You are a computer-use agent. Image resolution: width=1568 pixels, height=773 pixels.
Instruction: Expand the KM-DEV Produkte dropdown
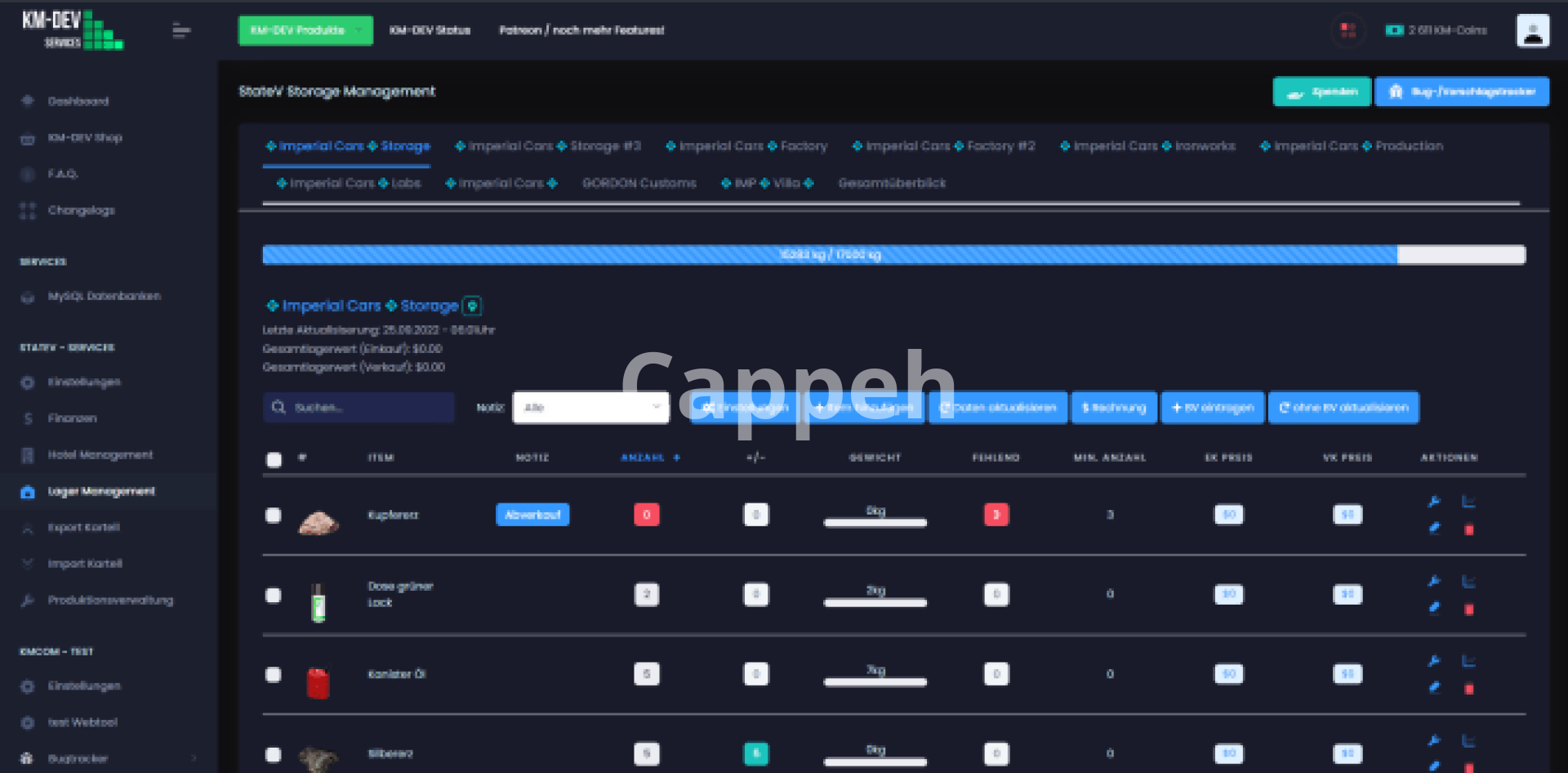pyautogui.click(x=305, y=31)
